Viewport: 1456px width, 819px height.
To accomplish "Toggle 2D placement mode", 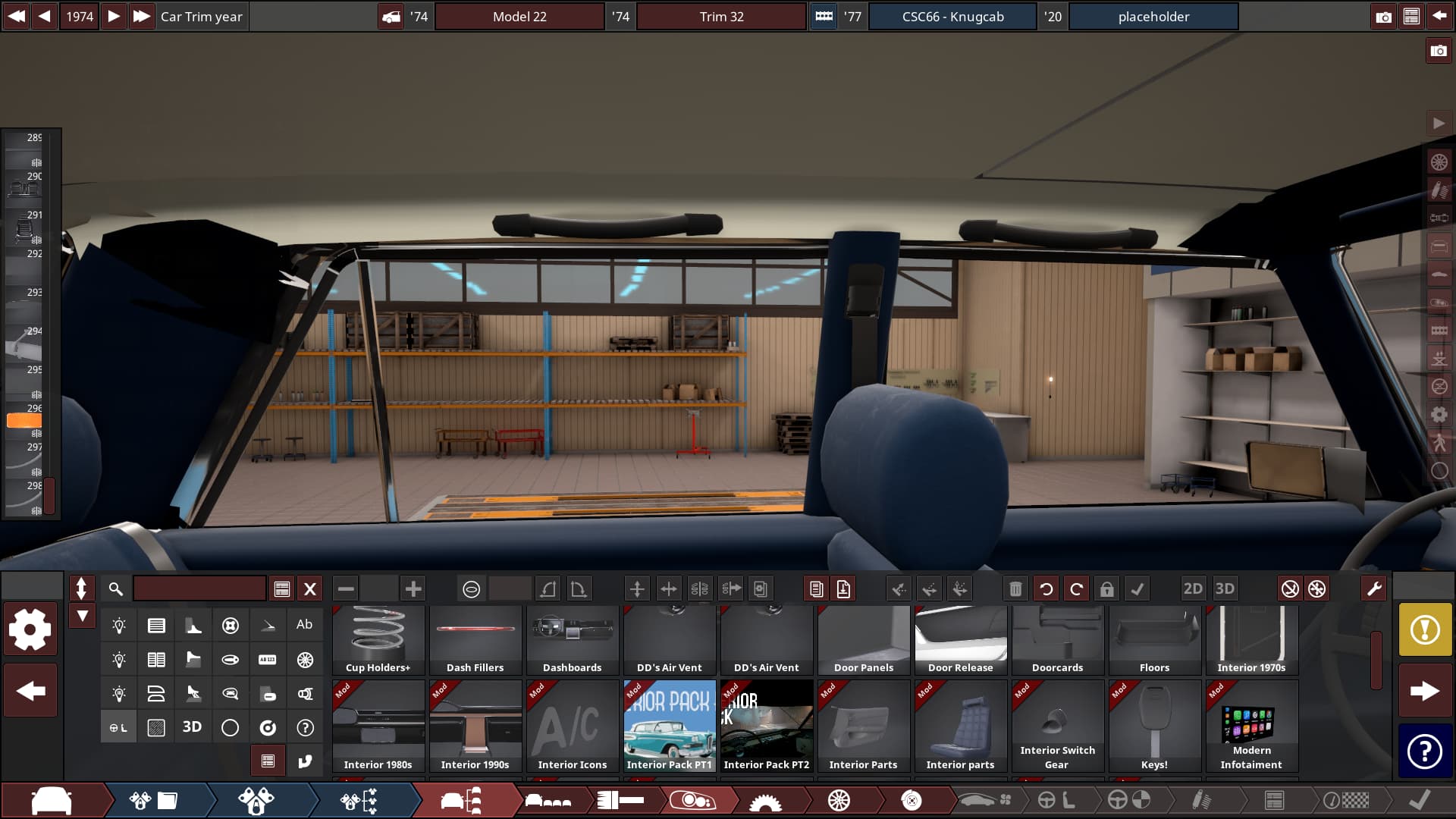I will (x=1192, y=589).
